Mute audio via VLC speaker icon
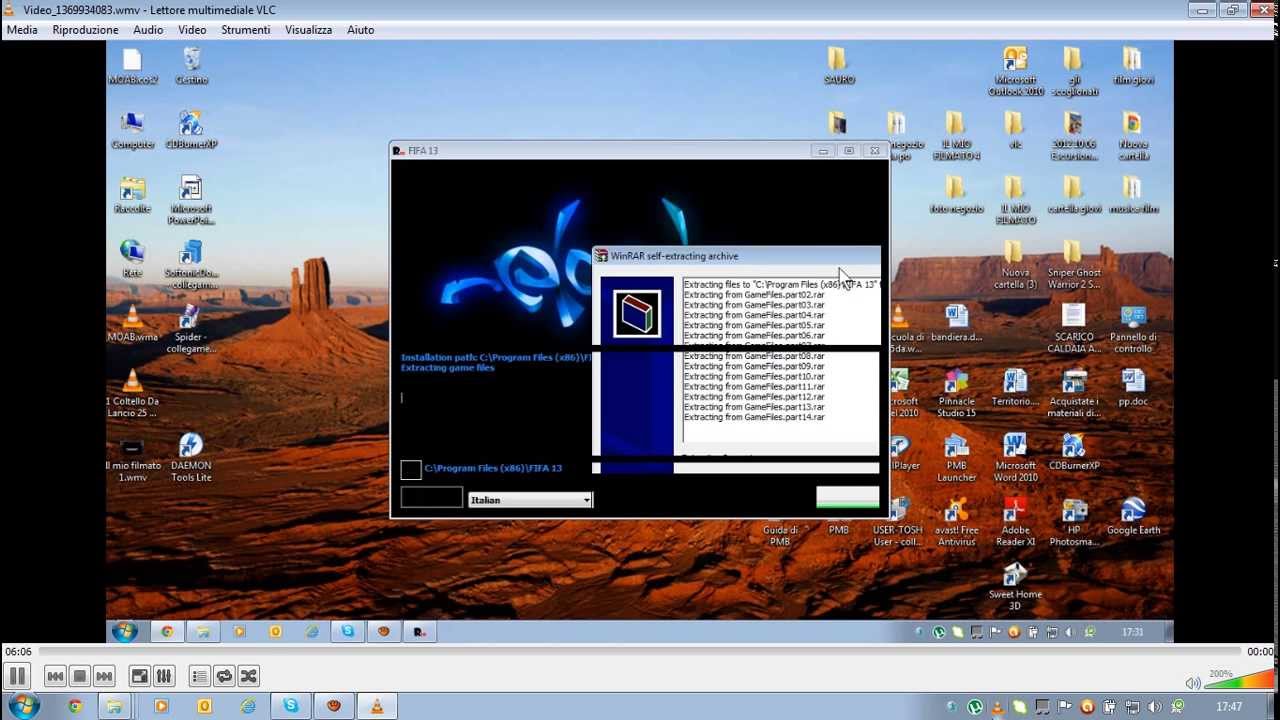 [1192, 683]
